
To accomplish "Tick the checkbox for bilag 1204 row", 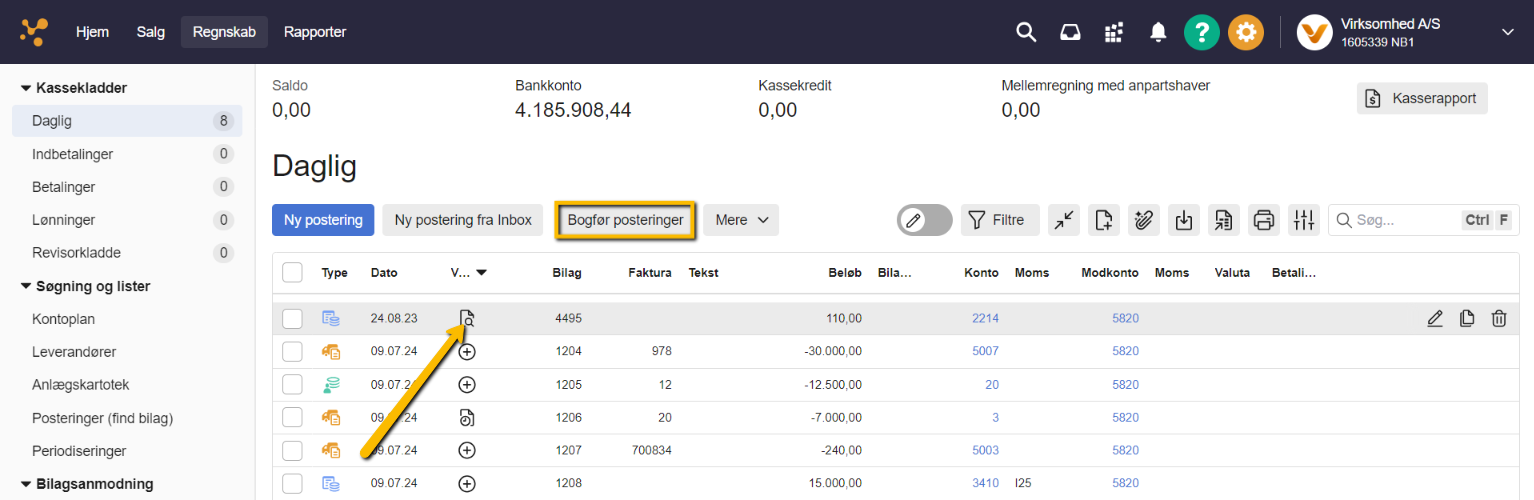I will pyautogui.click(x=292, y=352).
